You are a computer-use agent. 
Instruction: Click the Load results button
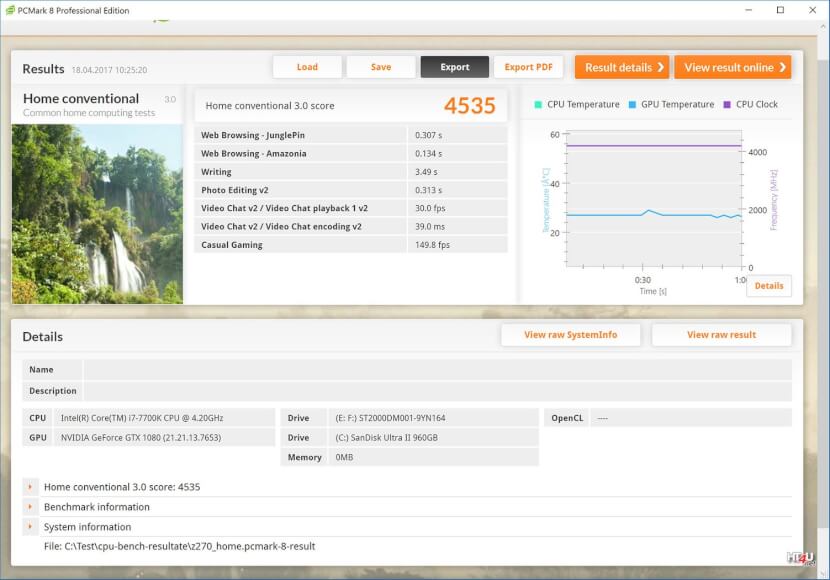pyautogui.click(x=307, y=67)
